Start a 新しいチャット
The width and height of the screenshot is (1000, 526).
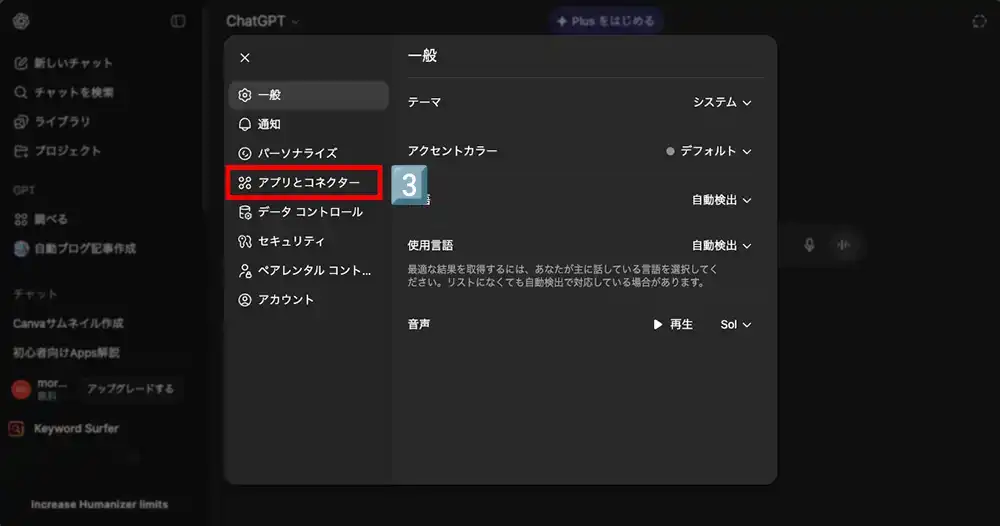click(73, 63)
